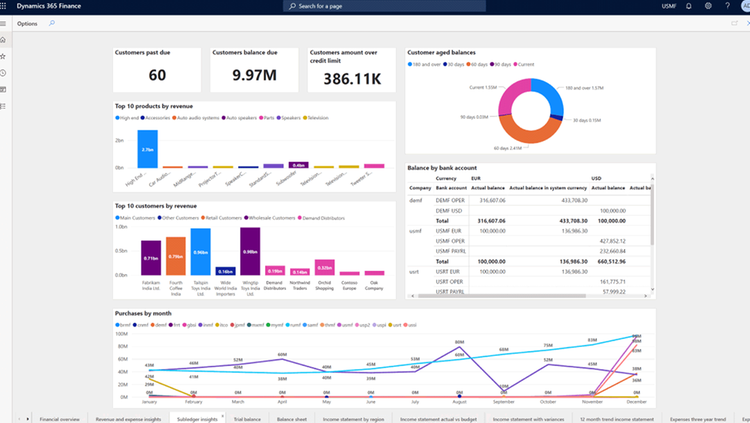The image size is (750, 423).
Task: Focus the Search for a page field
Action: 385,6
